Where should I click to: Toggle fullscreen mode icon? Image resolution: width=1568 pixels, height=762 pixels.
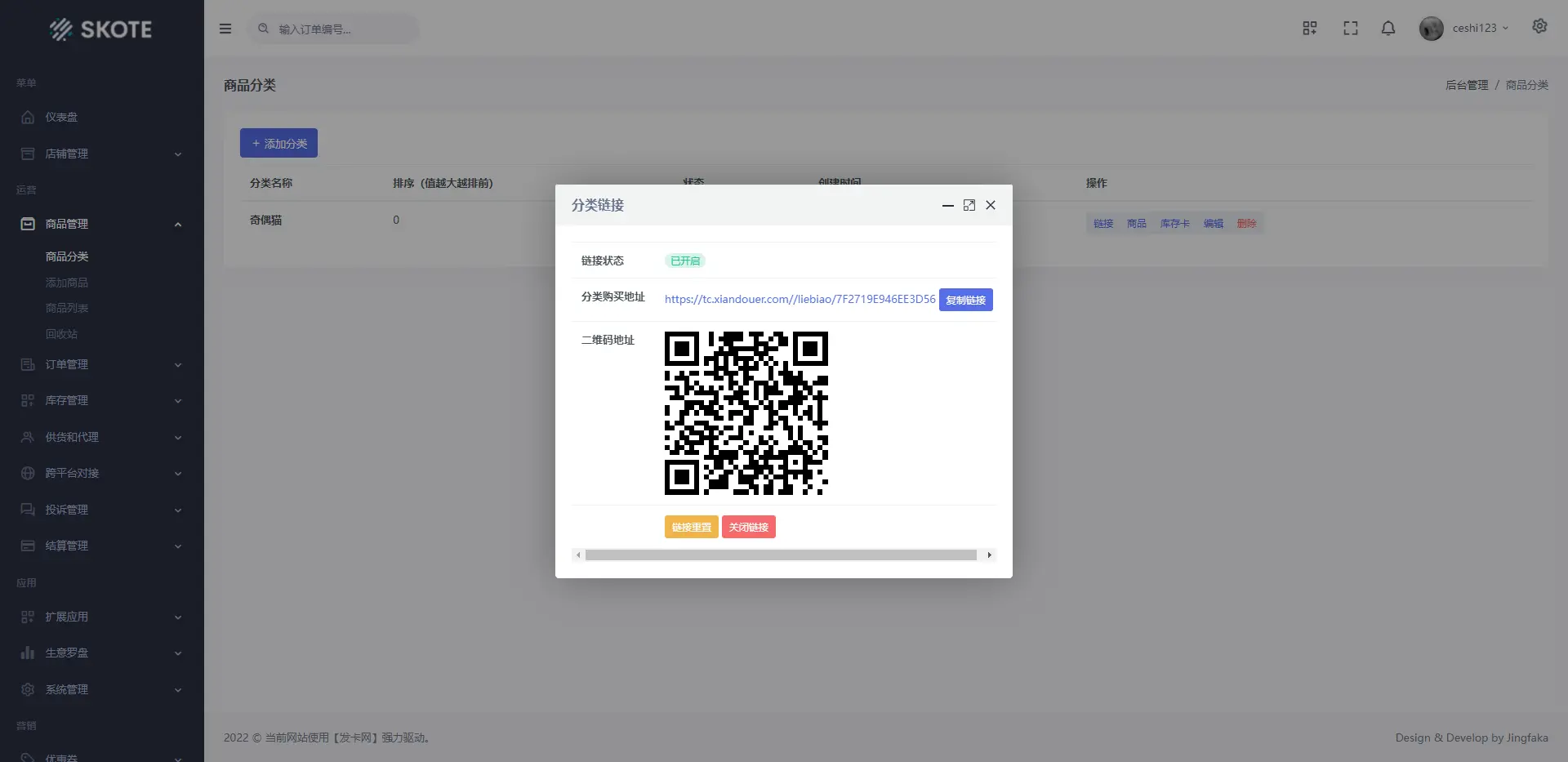tap(1351, 29)
